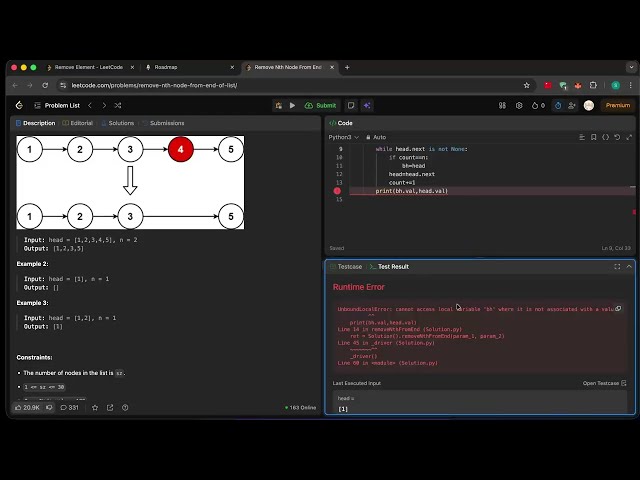This screenshot has width=640, height=480.
Task: Switch to Solutions tab
Action: click(x=118, y=123)
